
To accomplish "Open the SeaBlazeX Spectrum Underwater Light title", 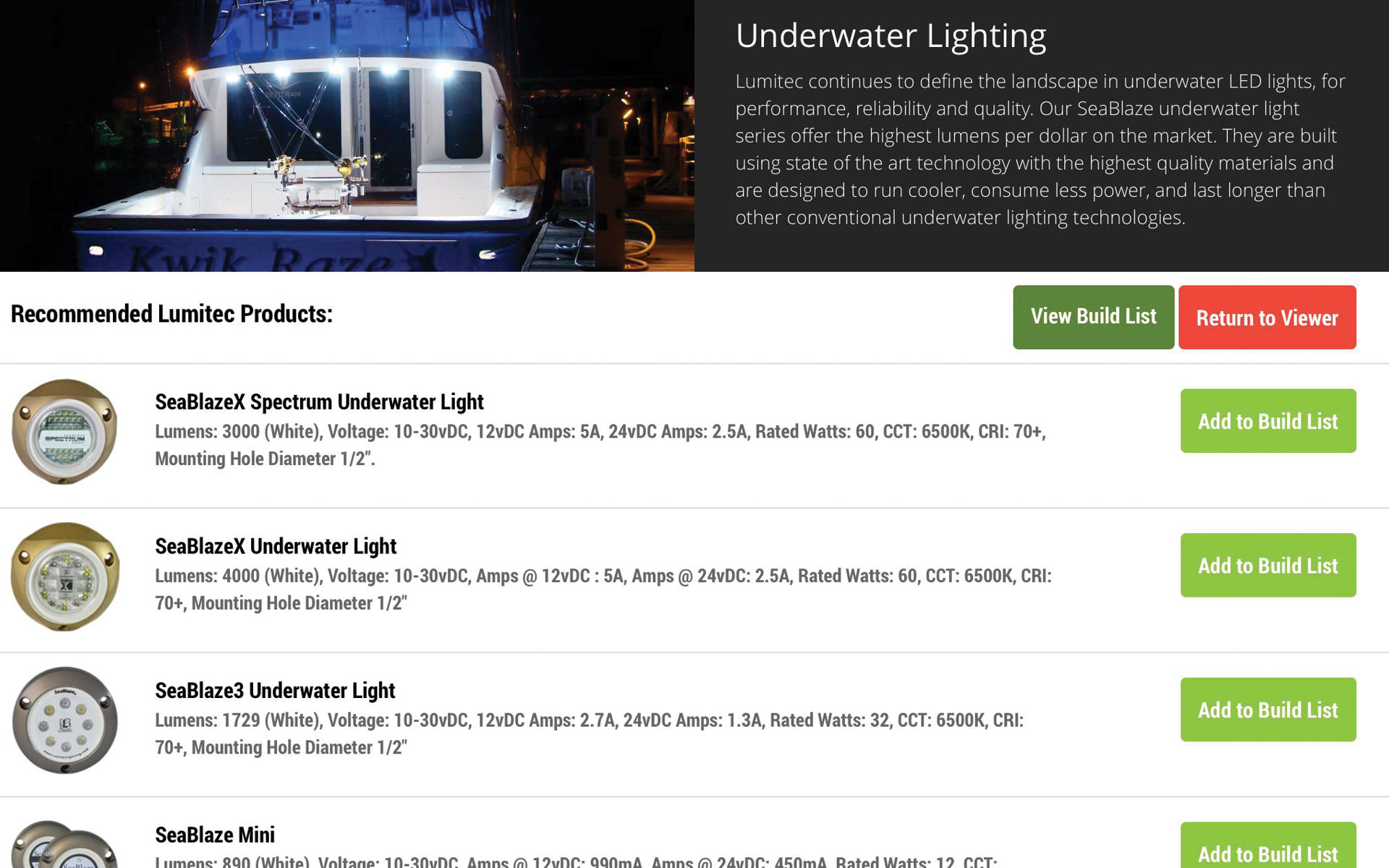I will click(319, 402).
